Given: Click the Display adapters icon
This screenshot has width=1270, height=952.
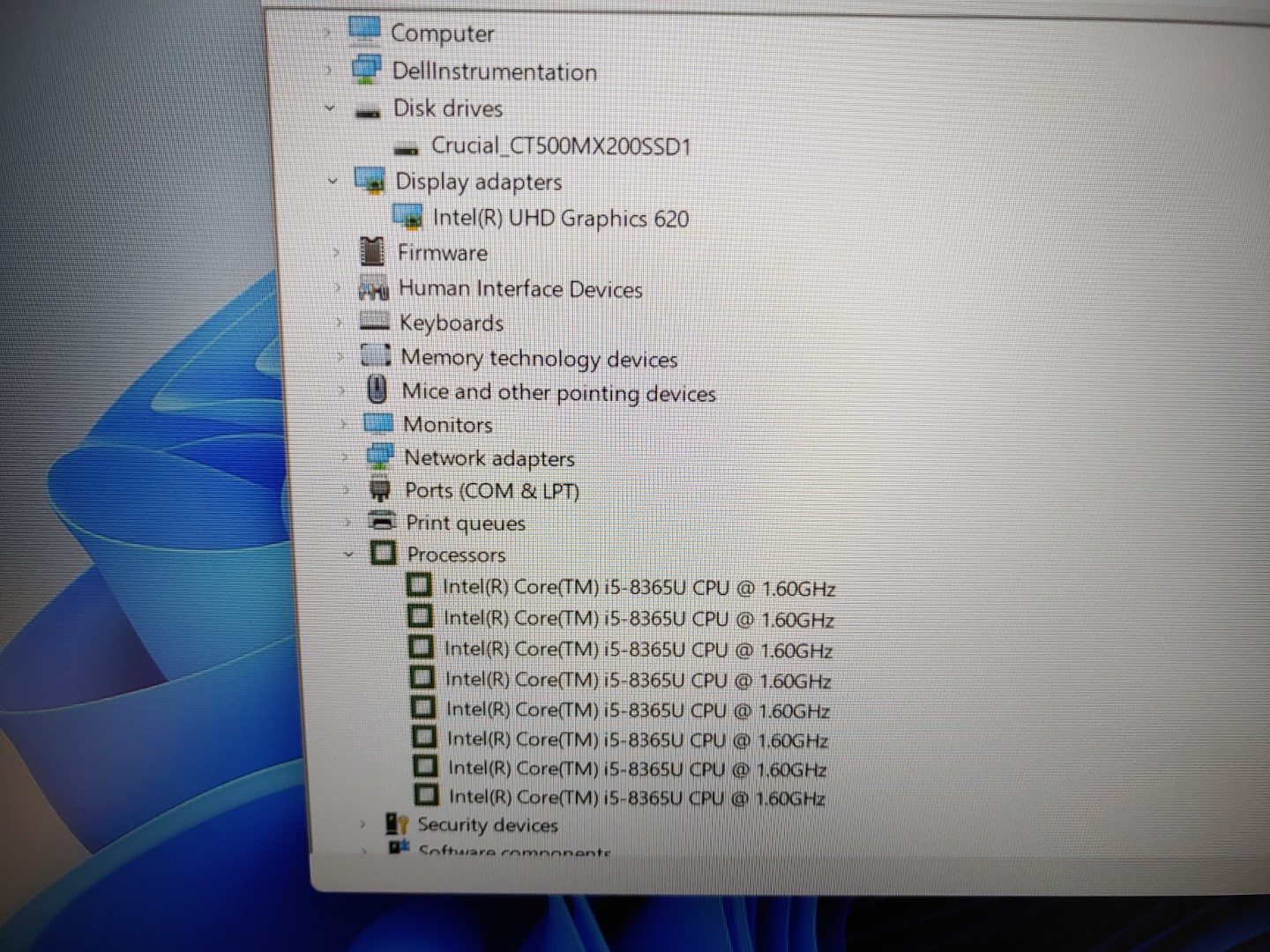Looking at the screenshot, I should (x=370, y=180).
